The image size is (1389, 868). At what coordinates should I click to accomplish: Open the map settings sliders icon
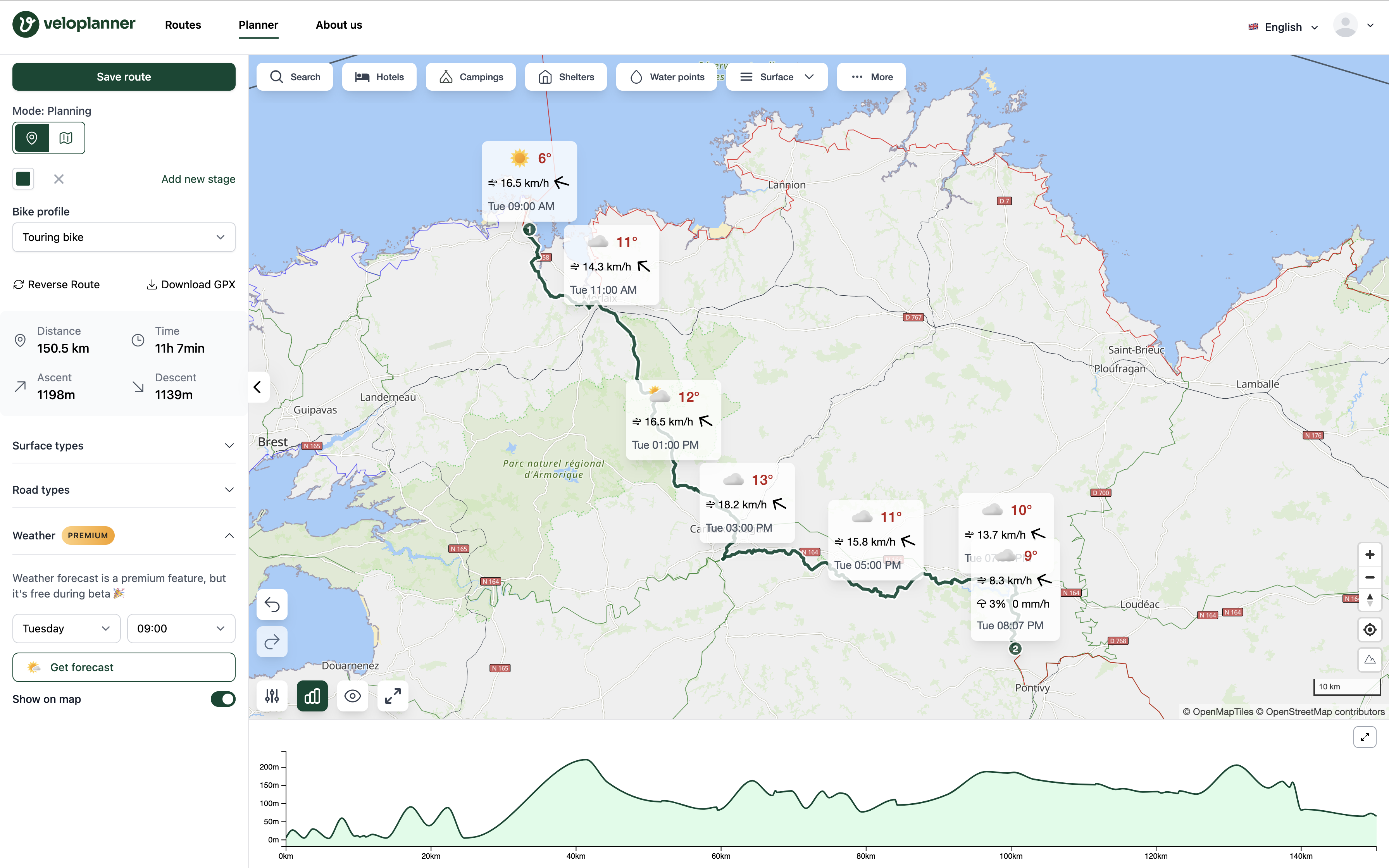[272, 696]
